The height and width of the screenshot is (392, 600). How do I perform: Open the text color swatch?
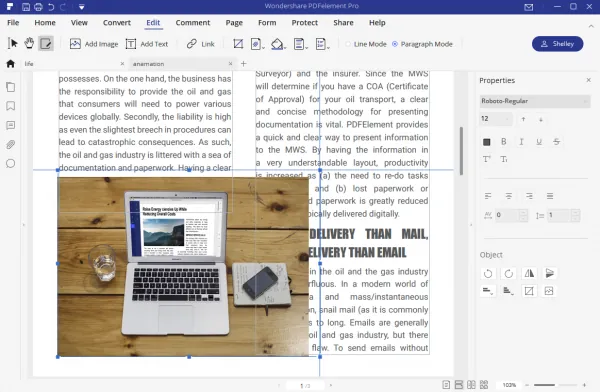[x=487, y=142]
